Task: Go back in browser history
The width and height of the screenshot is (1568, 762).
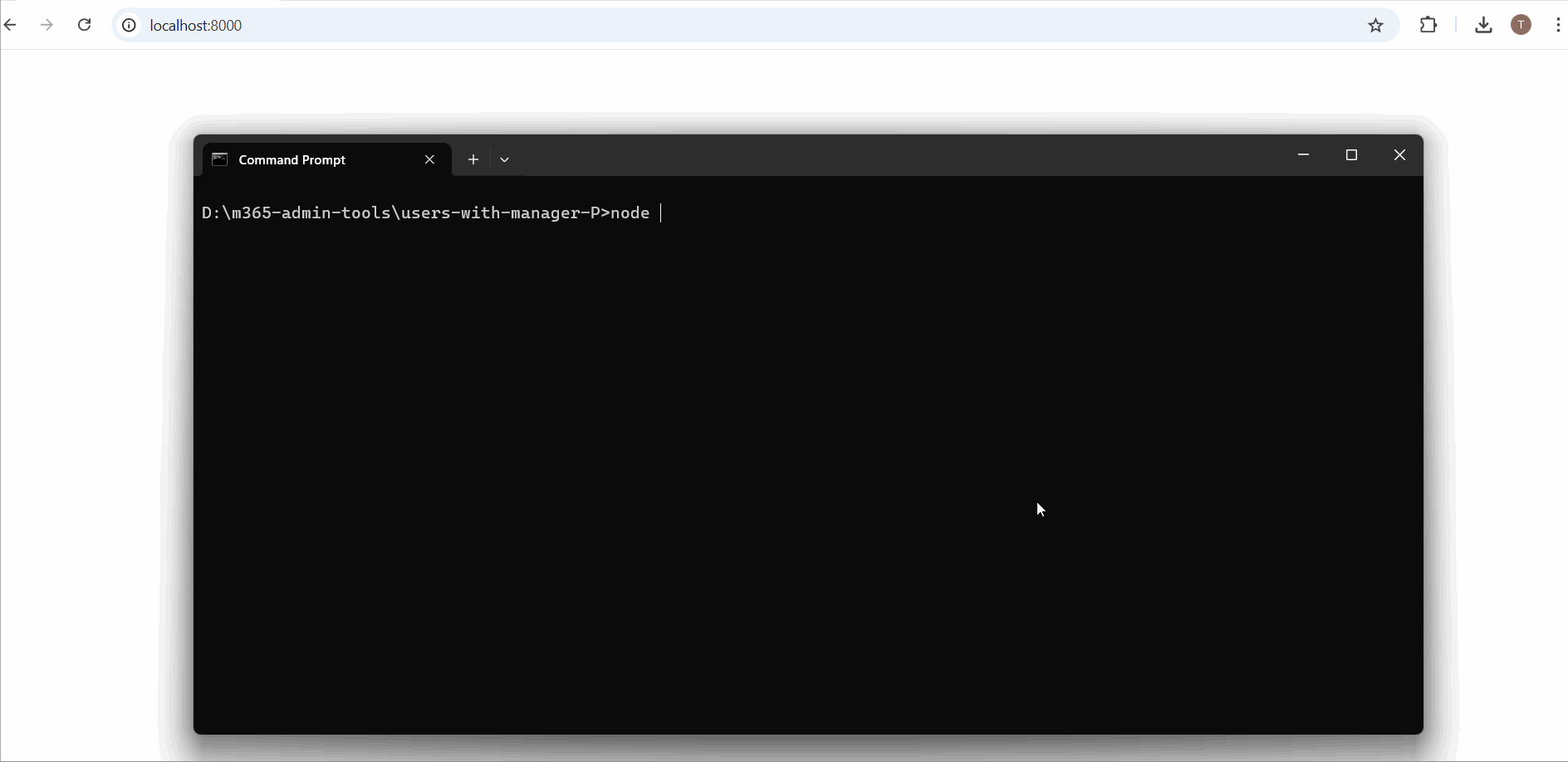Action: click(10, 25)
